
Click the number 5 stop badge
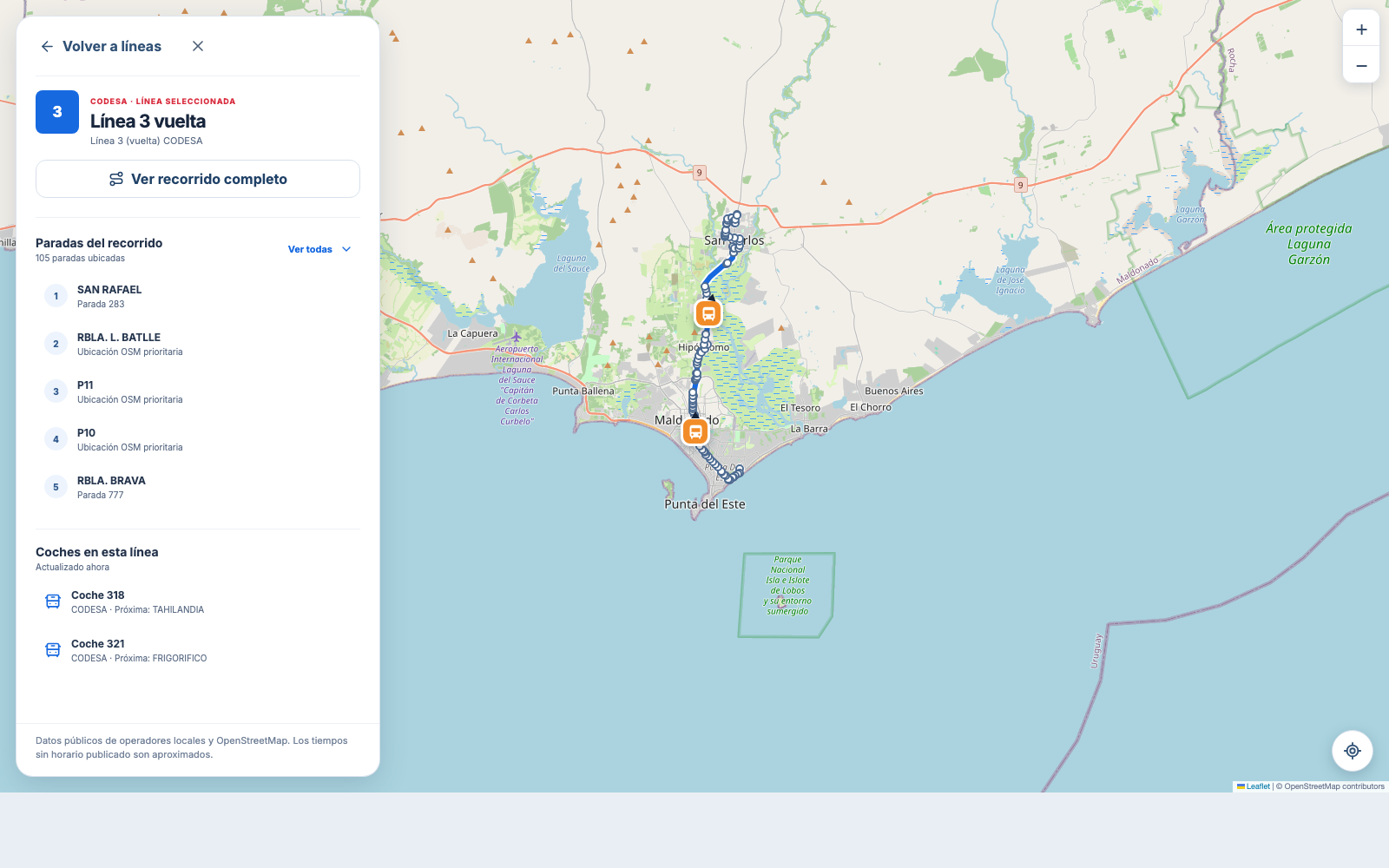(56, 487)
